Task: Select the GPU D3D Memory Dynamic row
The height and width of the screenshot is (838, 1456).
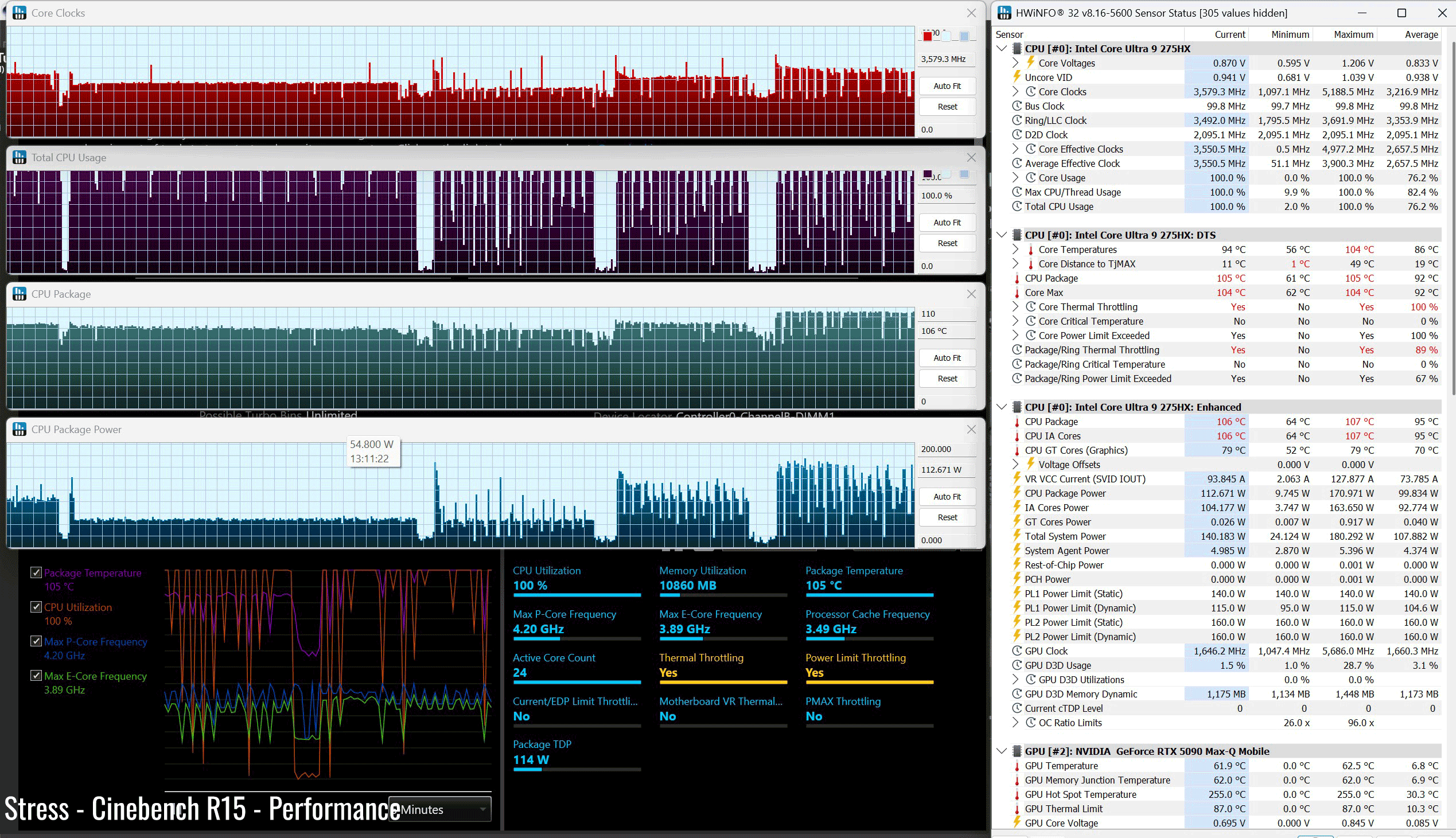Action: [1218, 694]
